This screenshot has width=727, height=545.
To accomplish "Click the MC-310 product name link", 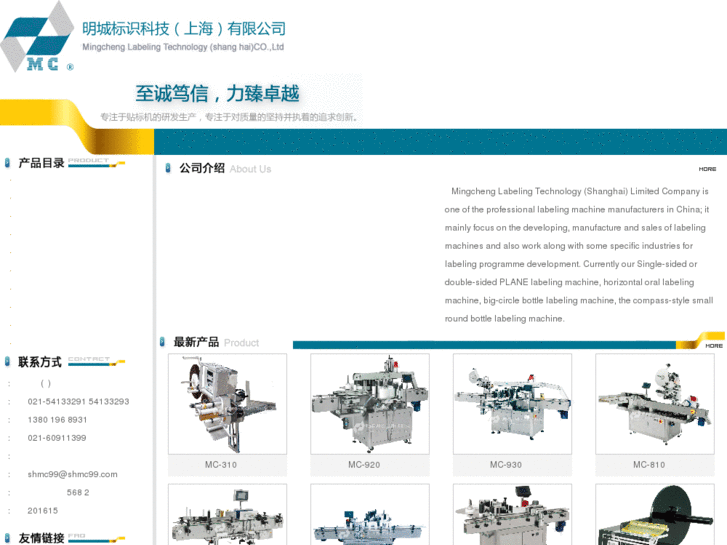I will [x=221, y=465].
